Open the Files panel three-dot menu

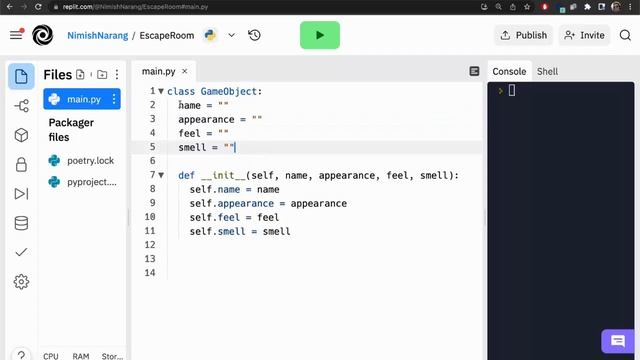tap(117, 74)
